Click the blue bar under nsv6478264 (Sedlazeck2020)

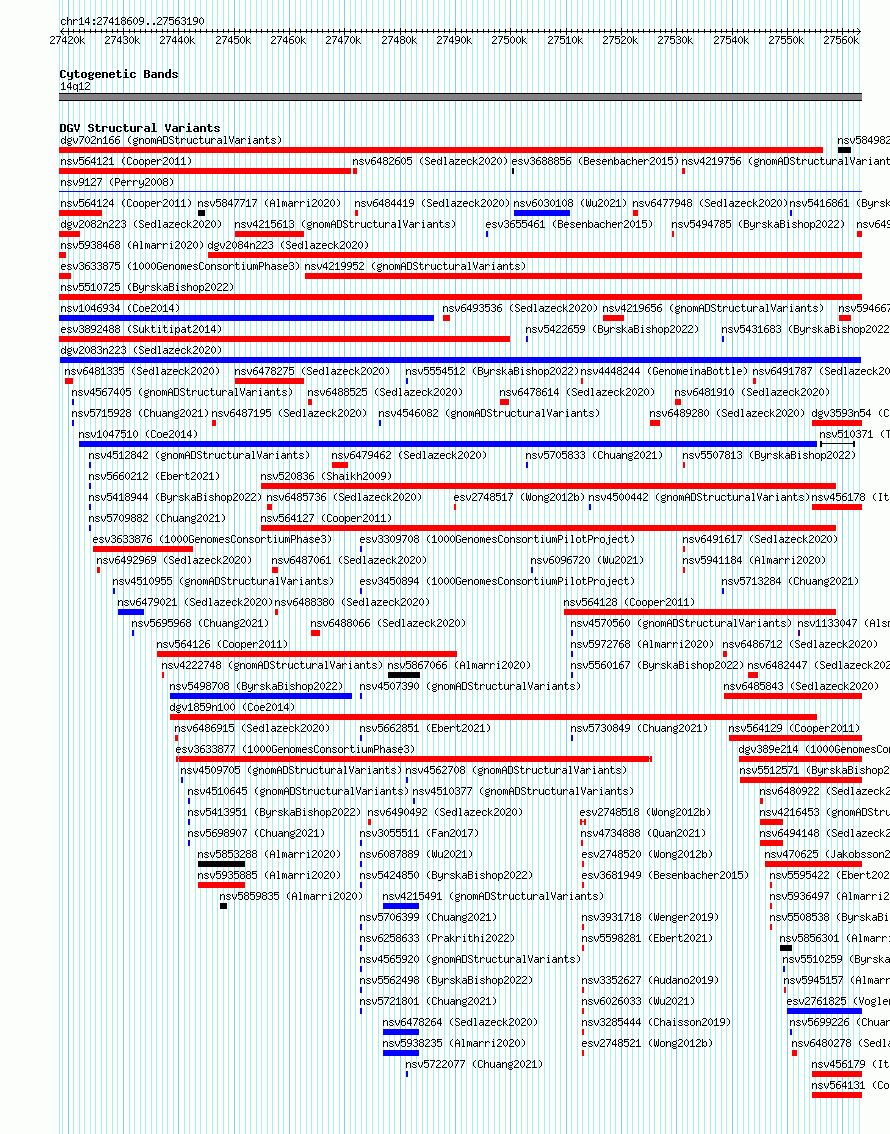pos(401,1031)
